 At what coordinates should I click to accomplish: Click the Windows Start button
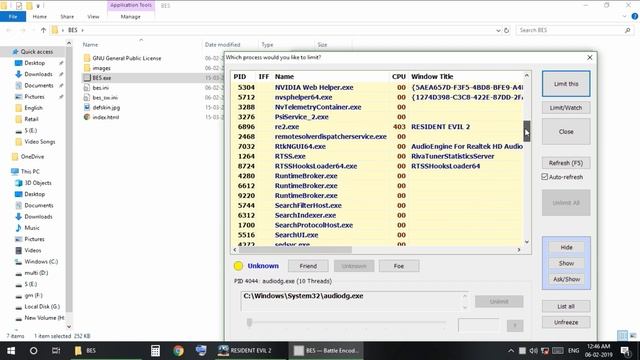11,351
